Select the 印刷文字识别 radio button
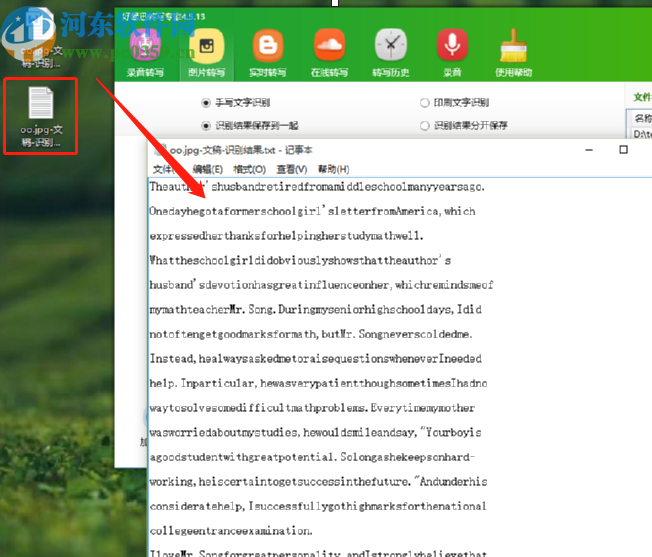This screenshot has width=652, height=557. click(425, 103)
